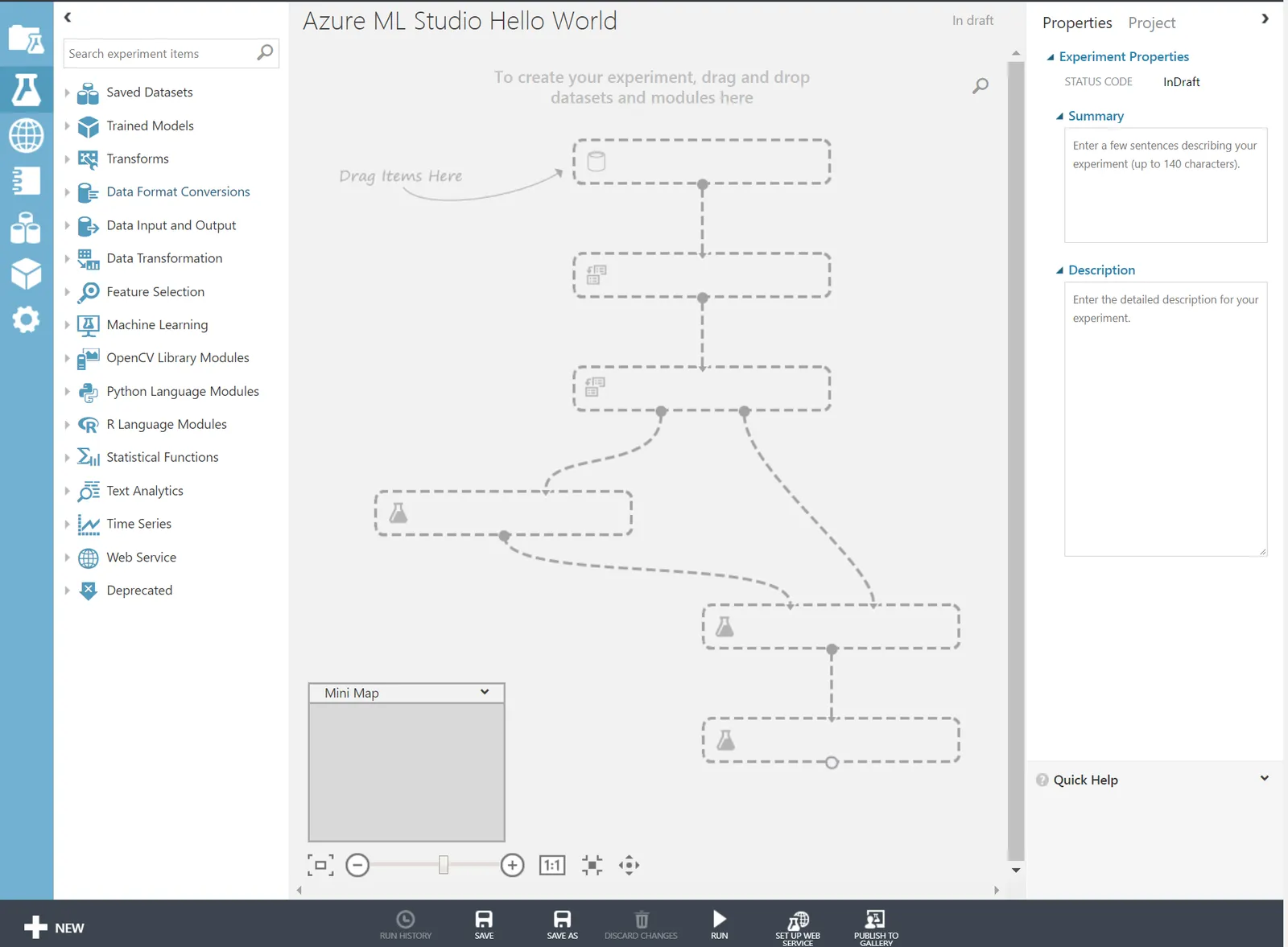The width and height of the screenshot is (1288, 947).
Task: Click the zoom to fit icon
Action: pyautogui.click(x=320, y=865)
